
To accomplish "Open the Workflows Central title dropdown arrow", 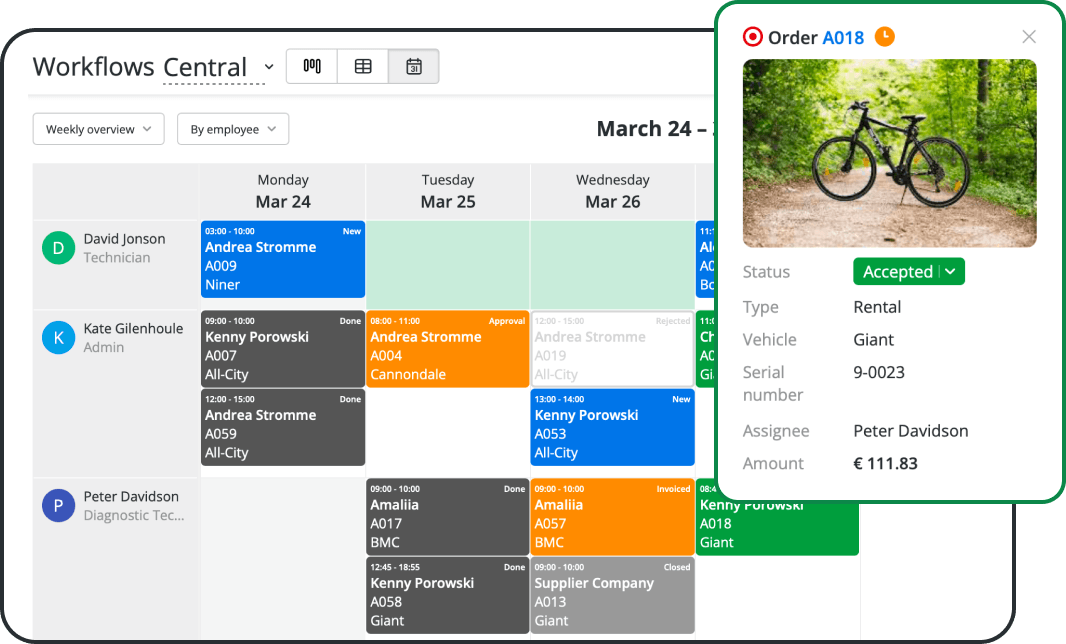I will [269, 67].
